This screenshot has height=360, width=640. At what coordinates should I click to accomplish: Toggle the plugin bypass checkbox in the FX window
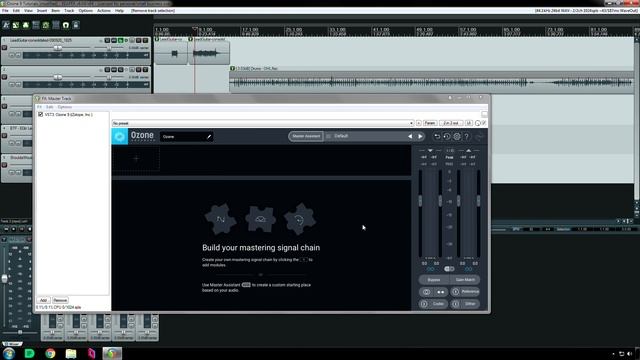coord(484,123)
